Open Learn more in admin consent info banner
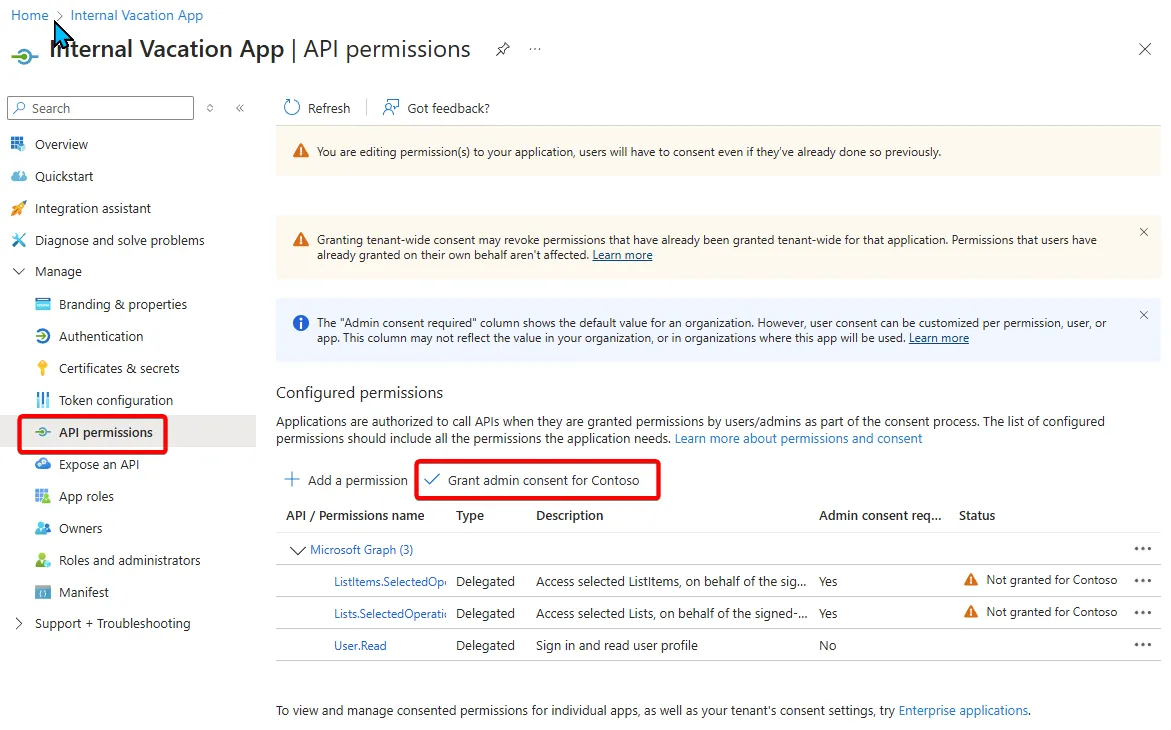The image size is (1171, 730). click(939, 338)
